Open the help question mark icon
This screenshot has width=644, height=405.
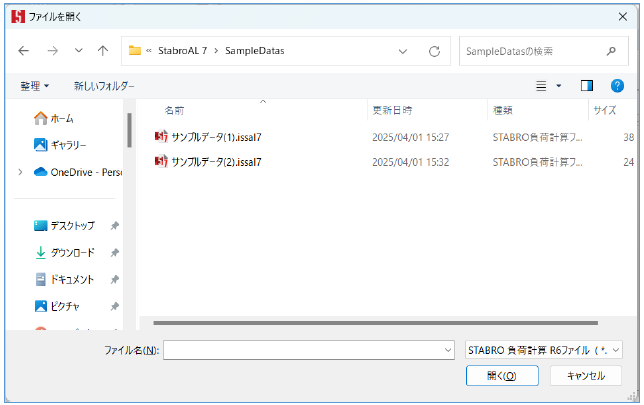tap(617, 86)
